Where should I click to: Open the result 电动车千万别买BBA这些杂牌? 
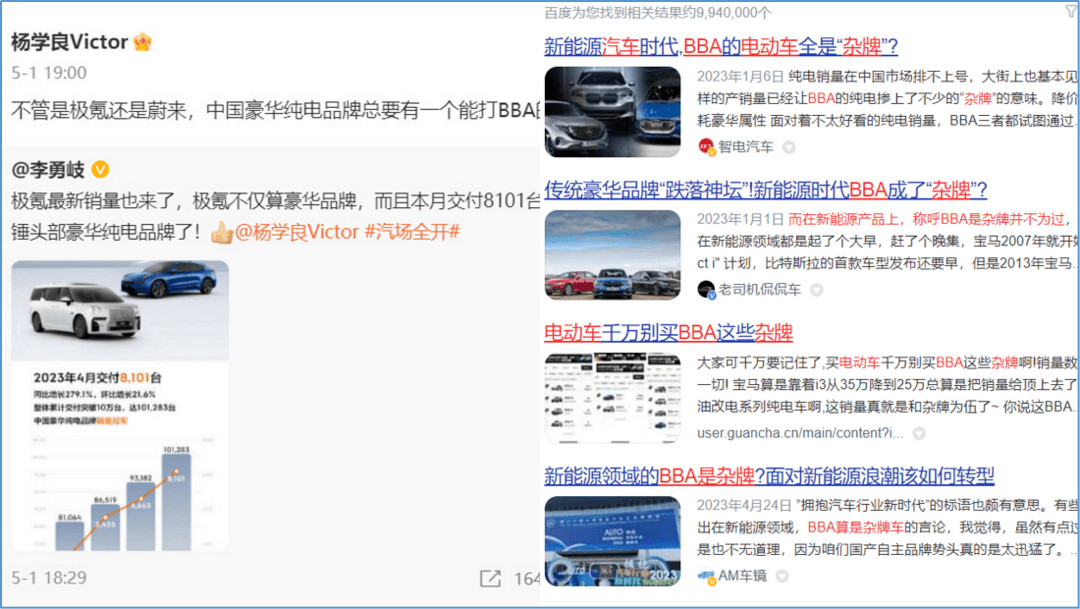(668, 333)
